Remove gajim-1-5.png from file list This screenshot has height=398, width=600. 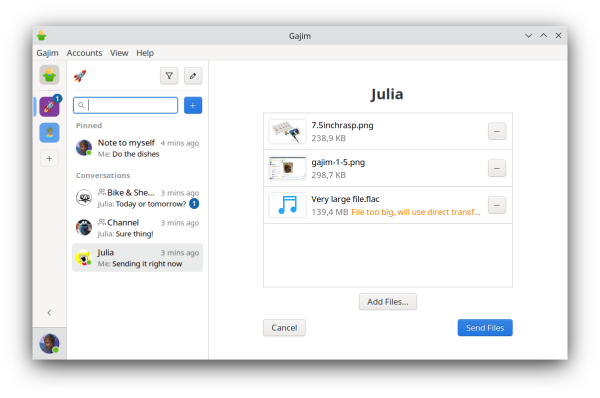[x=497, y=168]
